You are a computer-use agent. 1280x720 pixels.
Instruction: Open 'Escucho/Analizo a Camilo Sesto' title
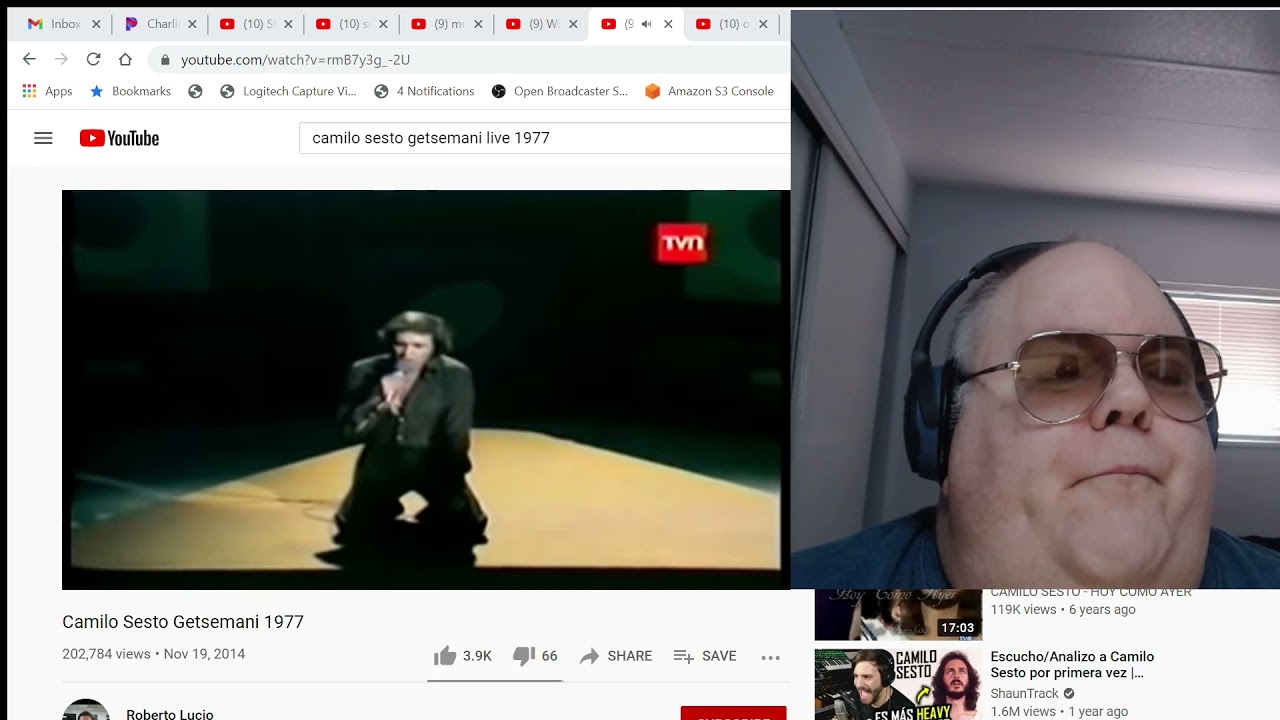[1072, 665]
